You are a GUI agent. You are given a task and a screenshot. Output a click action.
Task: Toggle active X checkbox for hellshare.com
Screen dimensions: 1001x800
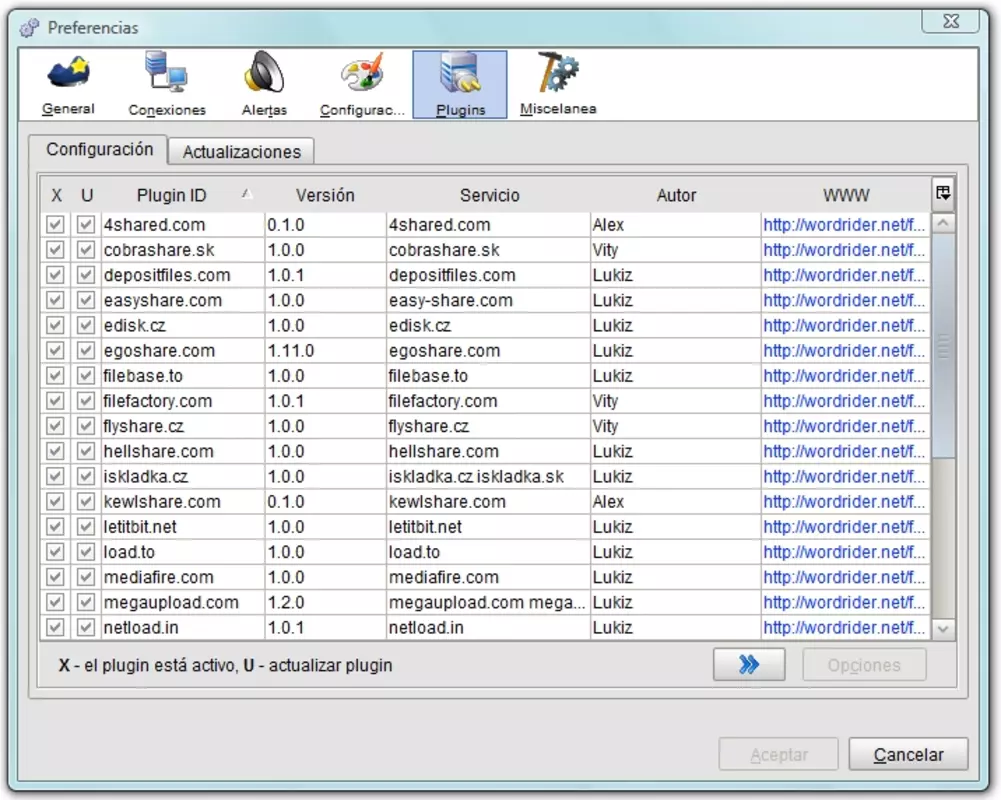56,451
